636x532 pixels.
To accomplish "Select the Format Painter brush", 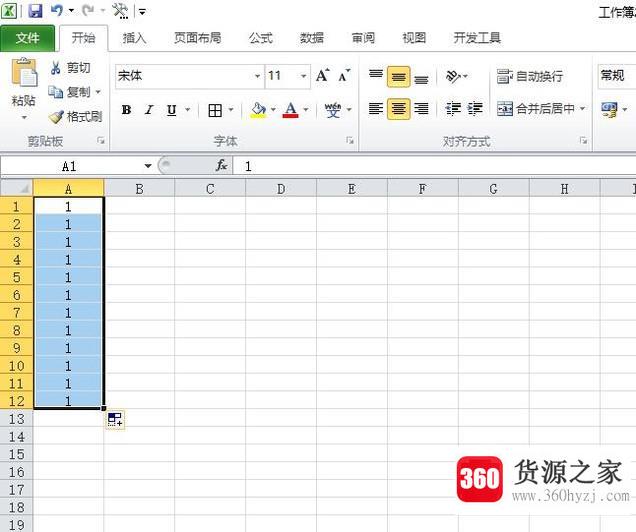I will (75, 117).
